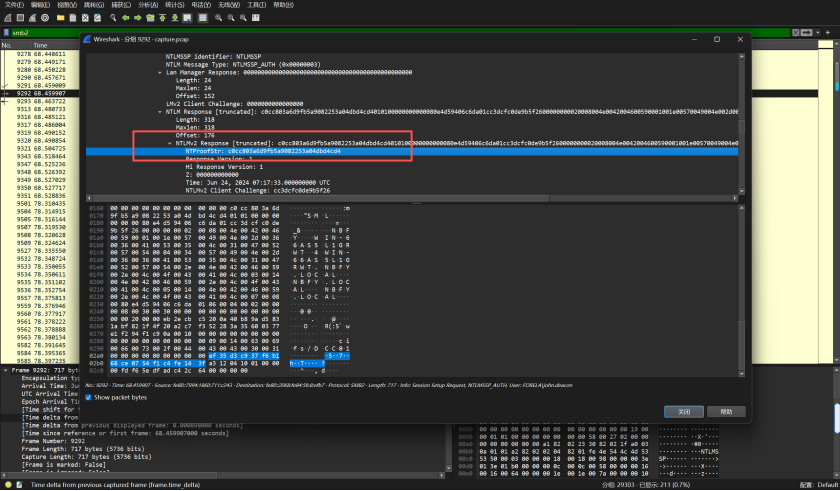Click the stop capture square icon
Screen dimensions: 840x491
coord(18,17)
